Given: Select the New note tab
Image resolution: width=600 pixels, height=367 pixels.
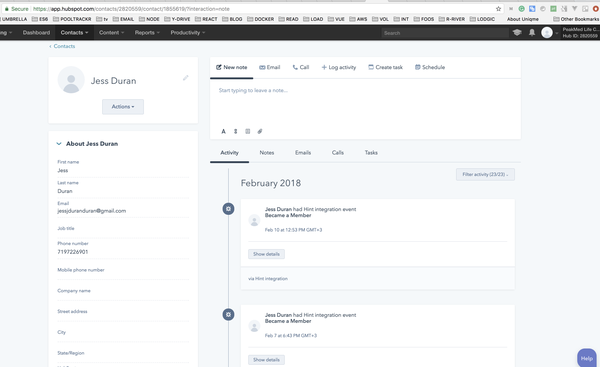Looking at the screenshot, I should pos(232,67).
